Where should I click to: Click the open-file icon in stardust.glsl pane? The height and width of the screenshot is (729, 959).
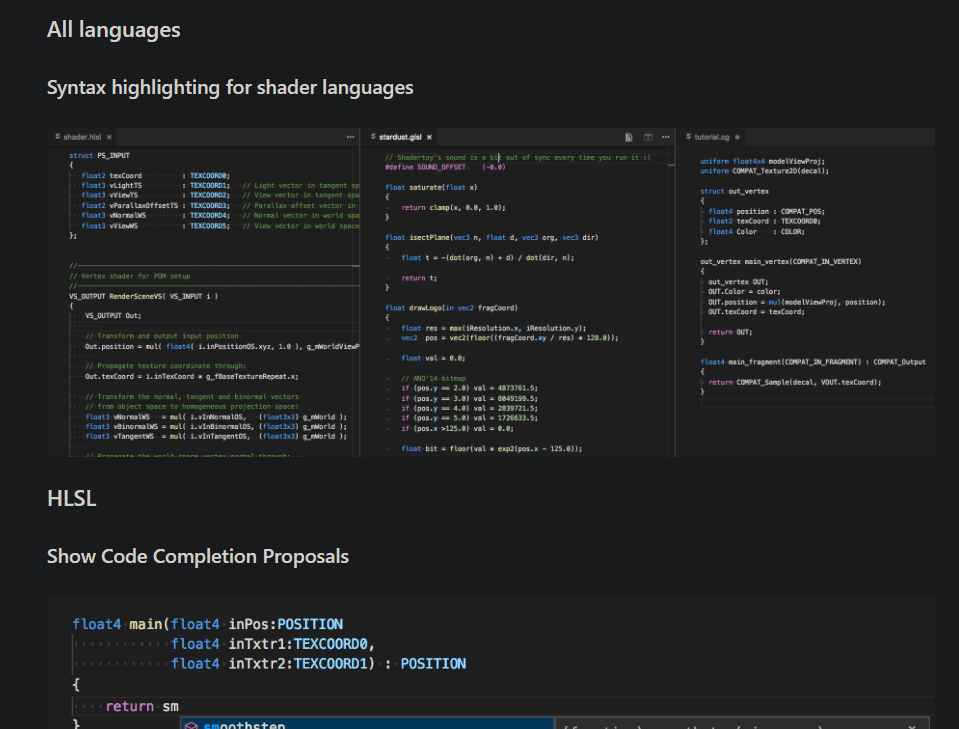click(628, 137)
